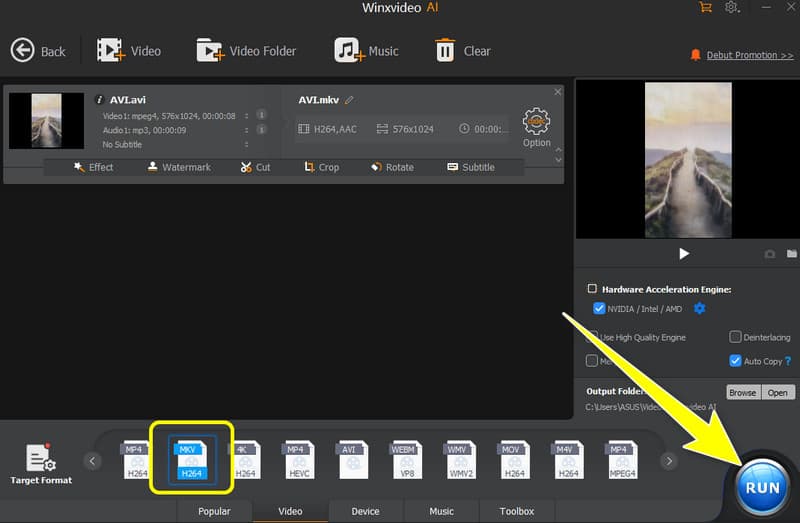Enable the Deinterlacing checkbox
This screenshot has height=523, width=800.
[x=736, y=337]
